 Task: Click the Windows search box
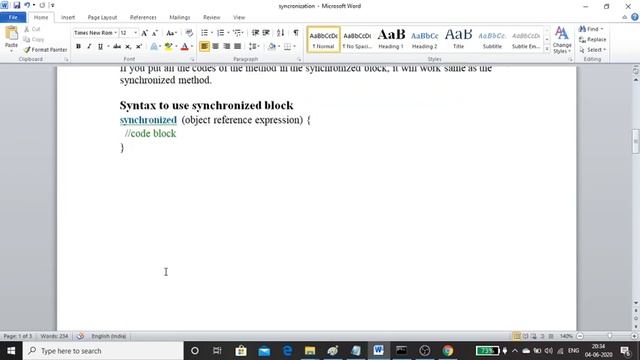pyautogui.click(x=103, y=351)
